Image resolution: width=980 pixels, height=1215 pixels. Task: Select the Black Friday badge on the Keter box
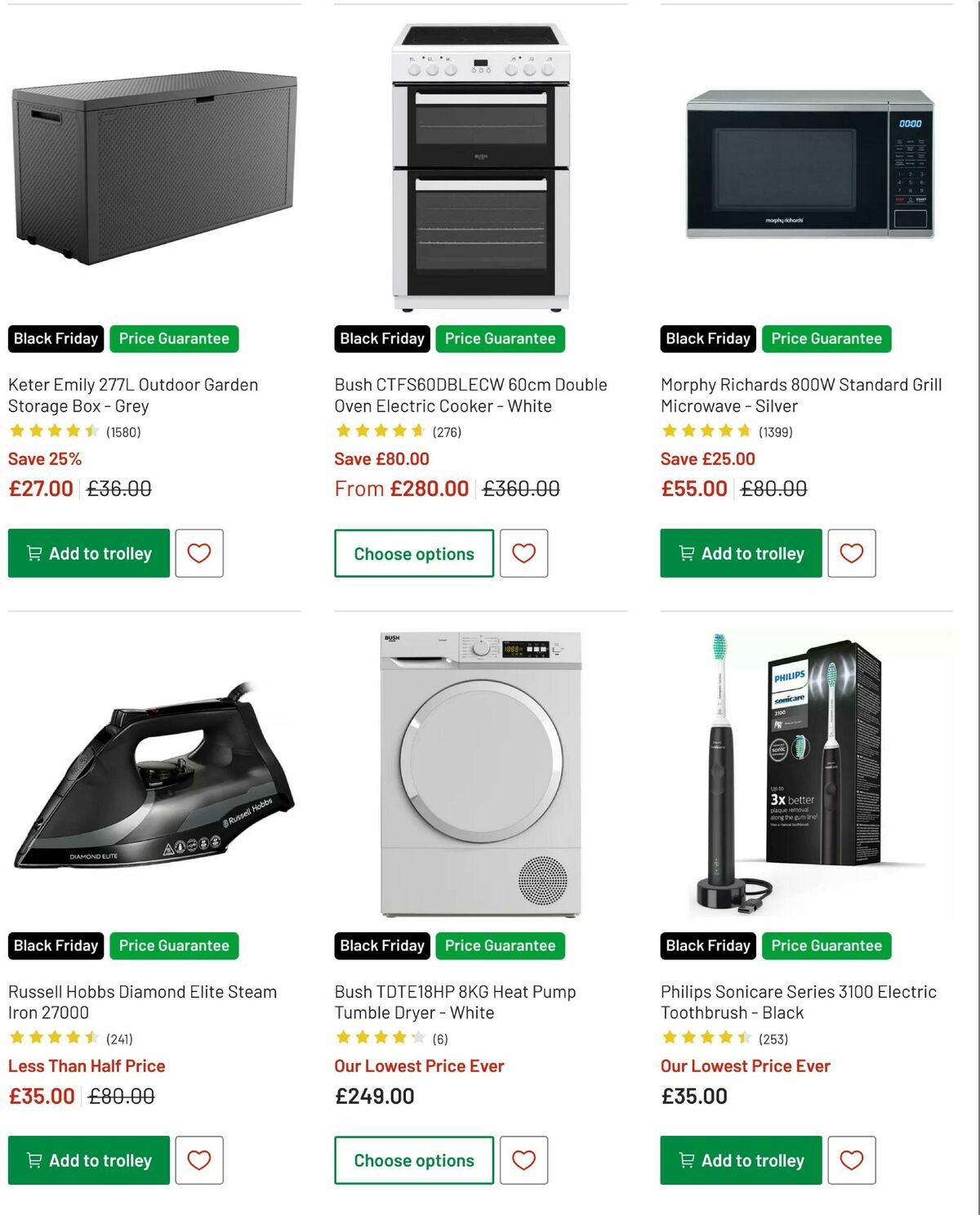[x=55, y=338]
